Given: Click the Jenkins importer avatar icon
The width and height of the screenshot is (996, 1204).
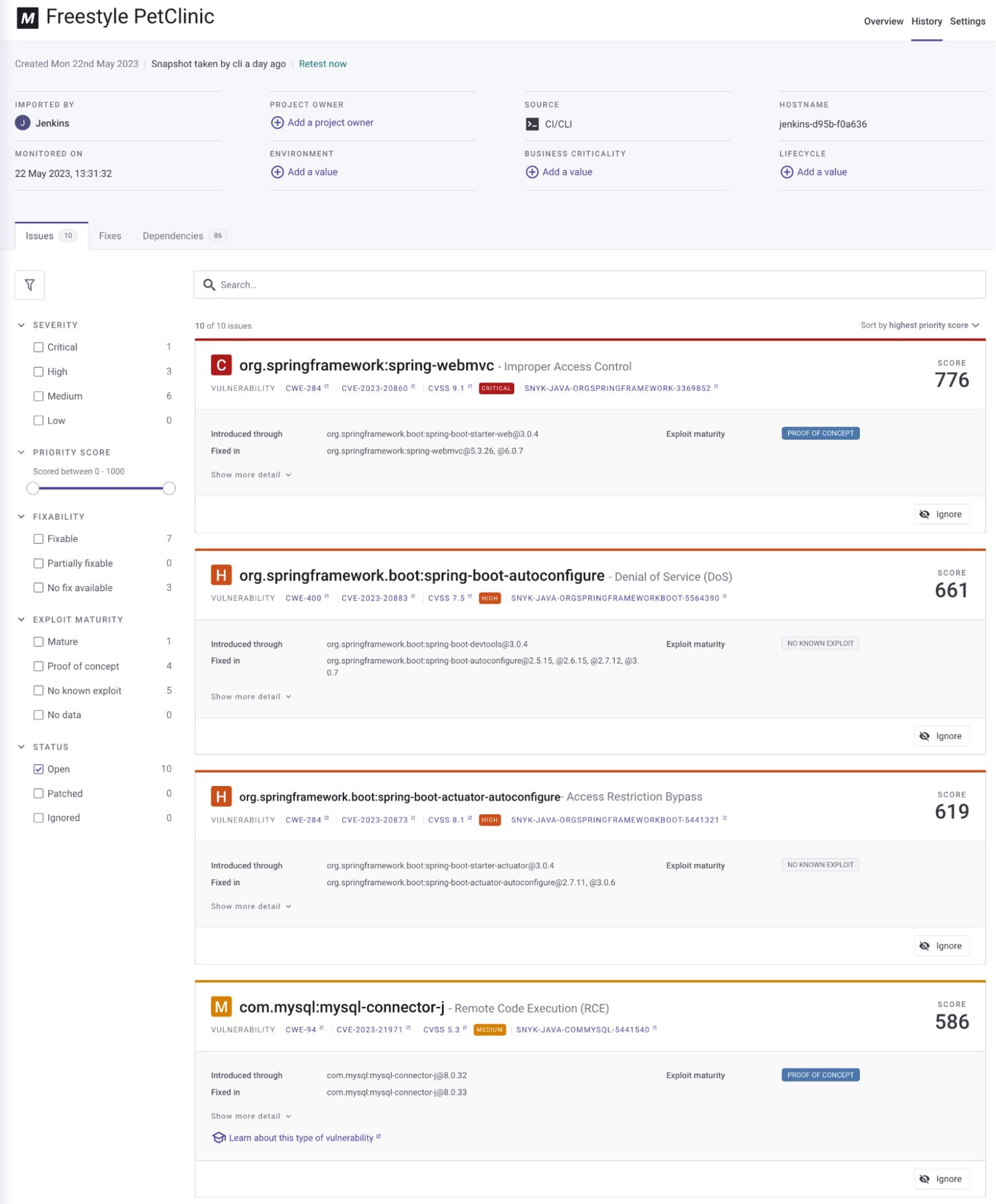Looking at the screenshot, I should pyautogui.click(x=22, y=123).
